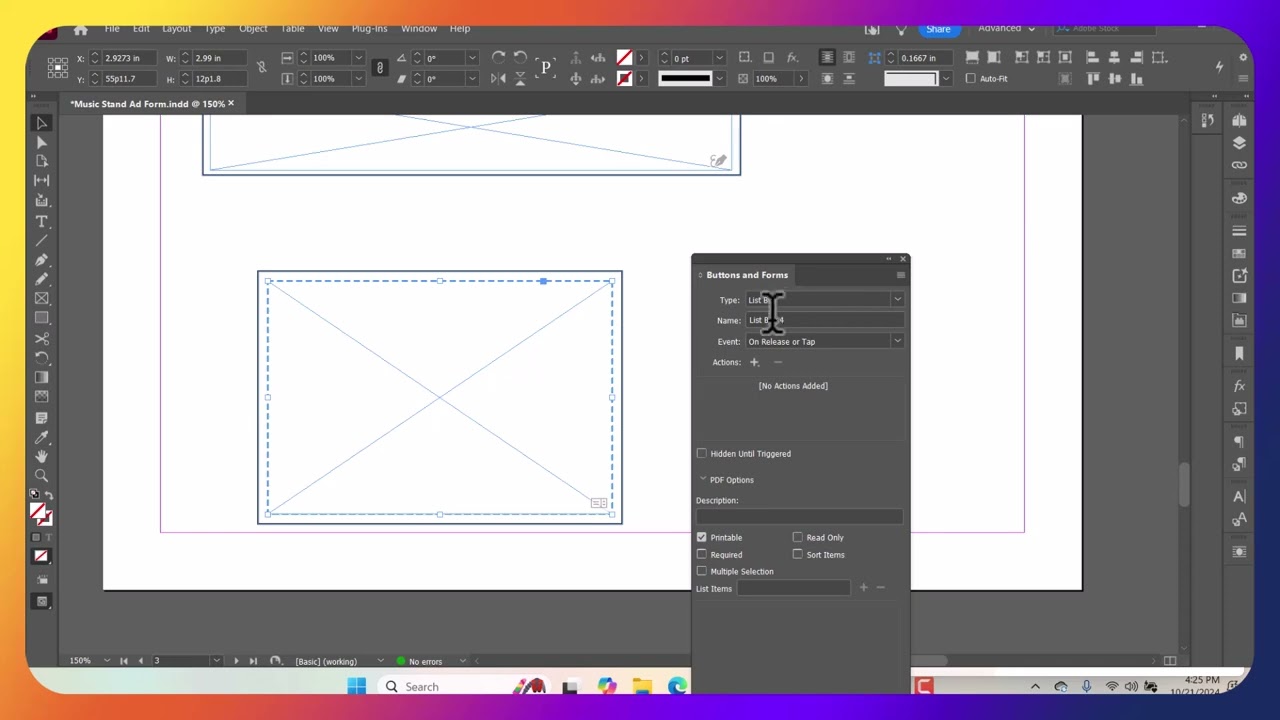Open the Advanced workspace dropdown
Image resolution: width=1280 pixels, height=720 pixels.
(1006, 28)
